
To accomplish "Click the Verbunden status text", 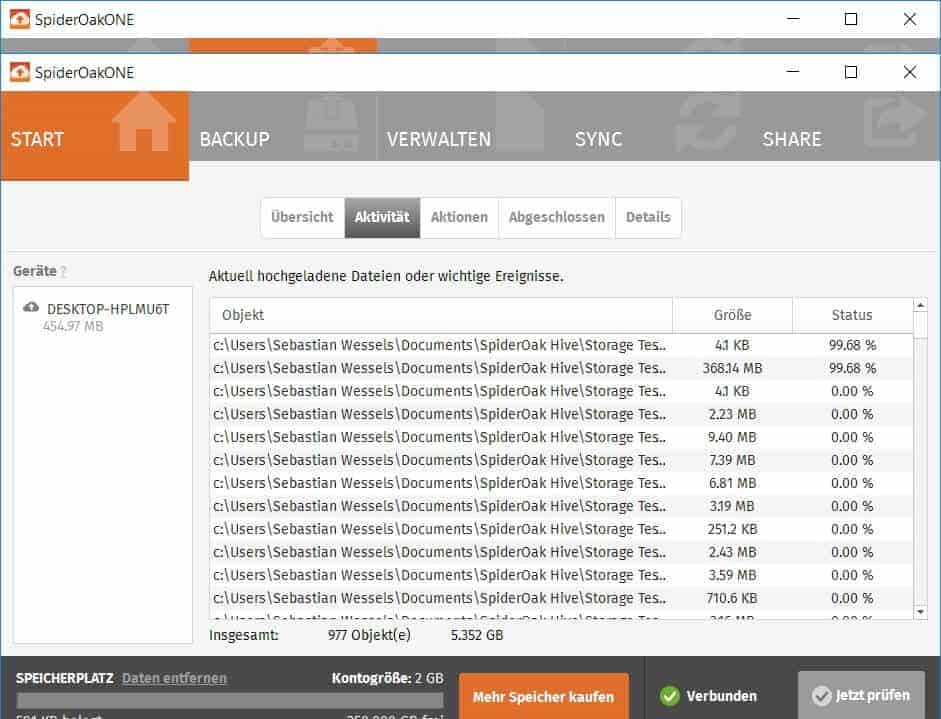I will [x=721, y=696].
